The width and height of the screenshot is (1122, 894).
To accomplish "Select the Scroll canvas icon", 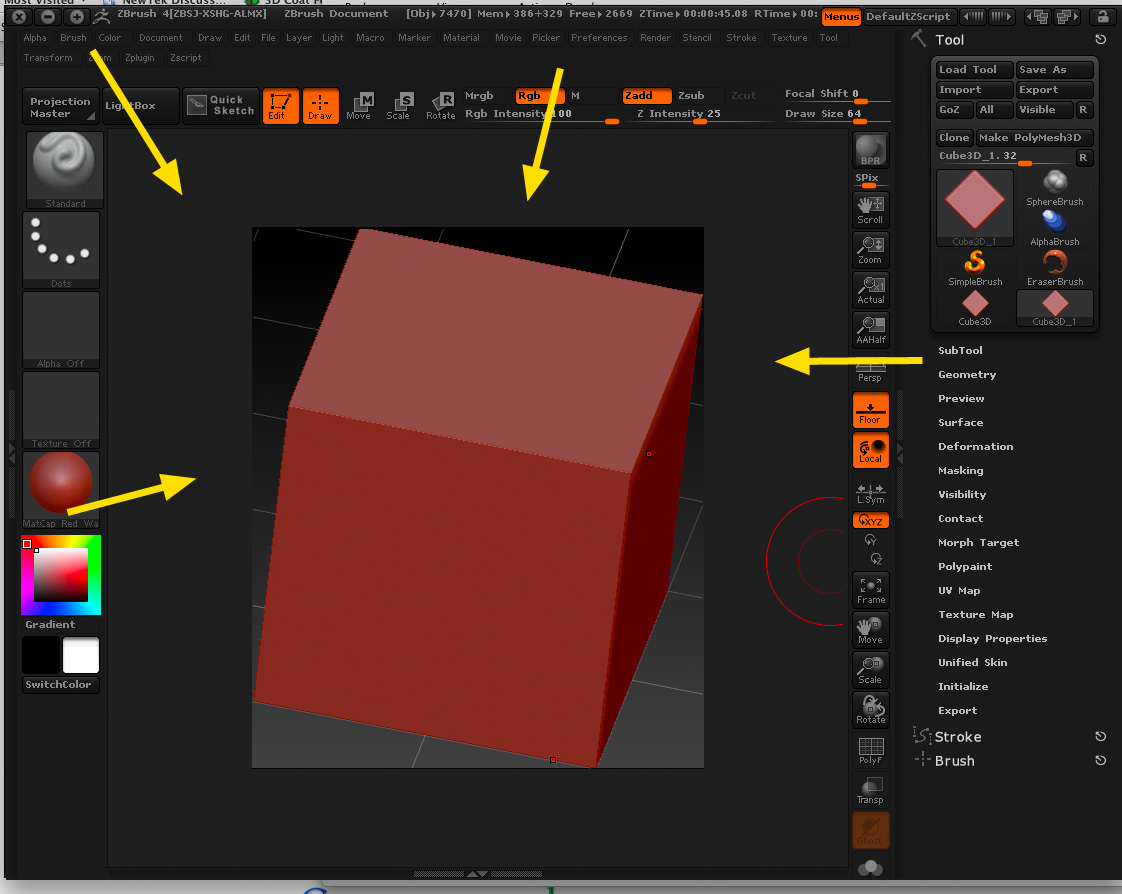I will [x=871, y=210].
